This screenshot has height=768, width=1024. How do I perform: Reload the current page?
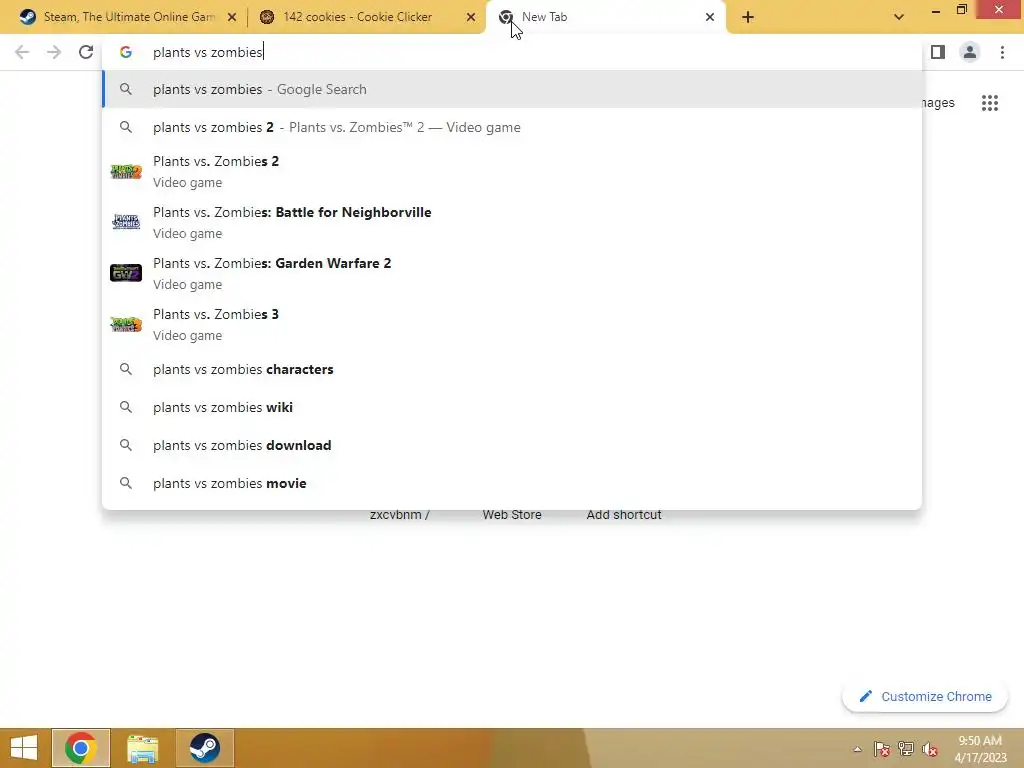pos(86,52)
